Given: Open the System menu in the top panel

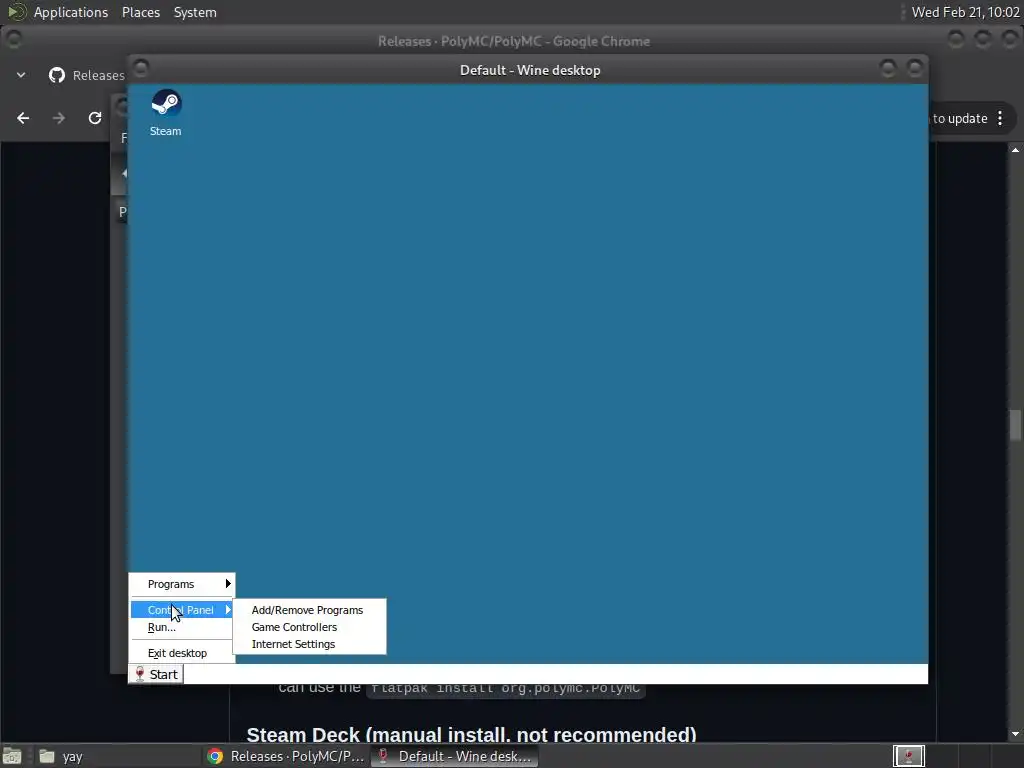Looking at the screenshot, I should pos(195,12).
